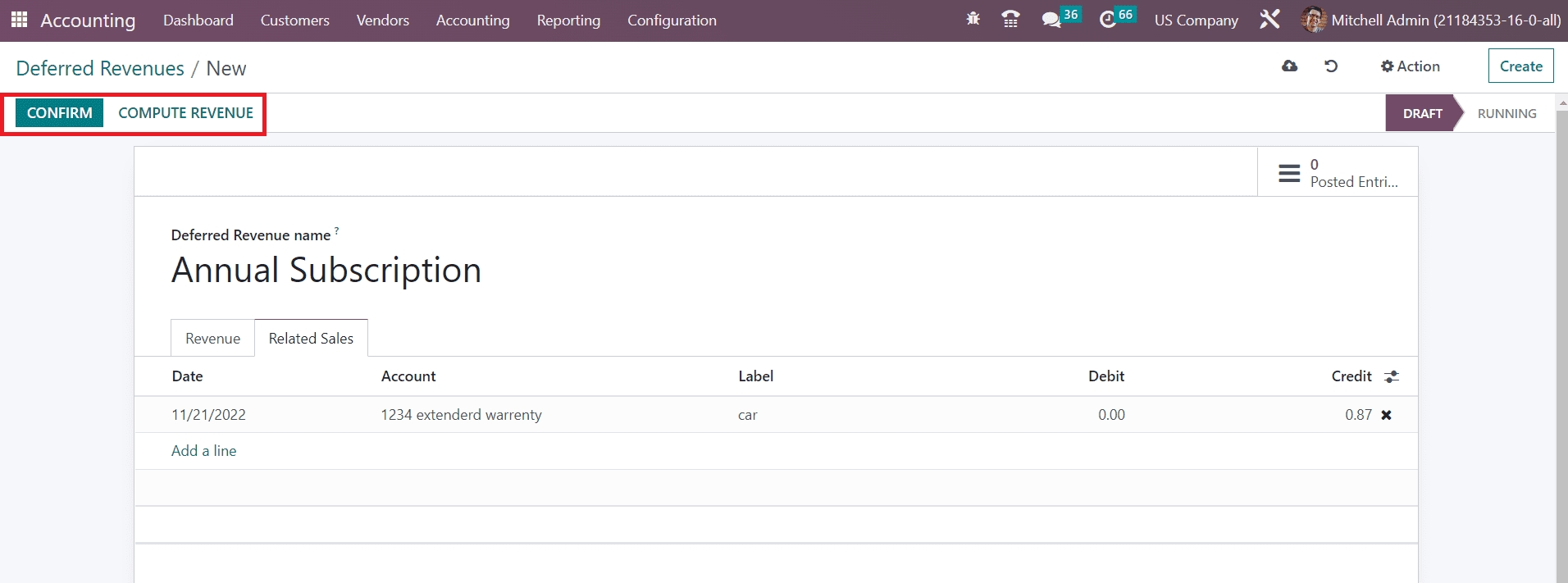The width and height of the screenshot is (1568, 583).
Task: Delete the car line with X icon
Action: [x=1386, y=415]
